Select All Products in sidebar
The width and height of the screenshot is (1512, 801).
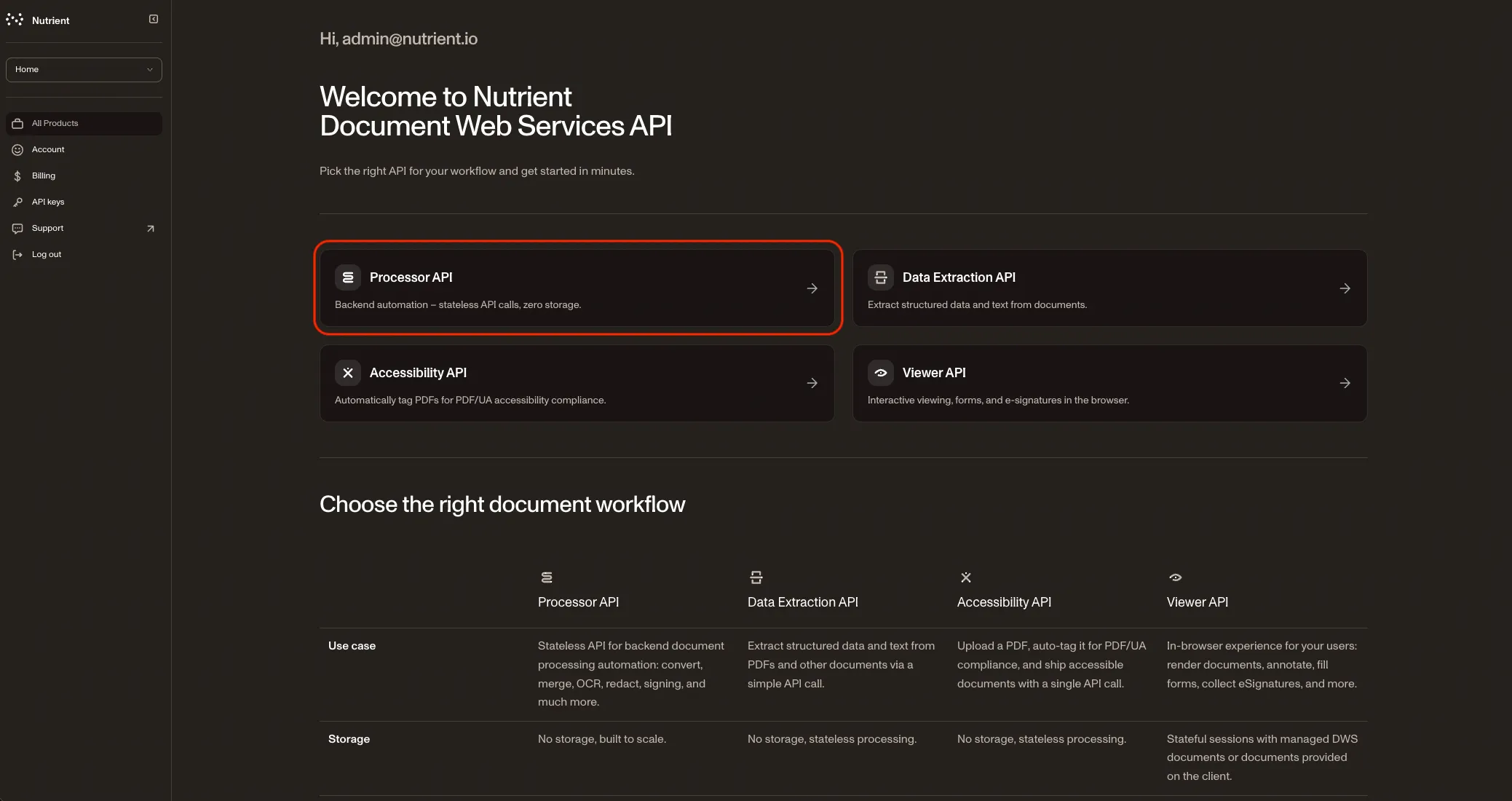[x=84, y=124]
